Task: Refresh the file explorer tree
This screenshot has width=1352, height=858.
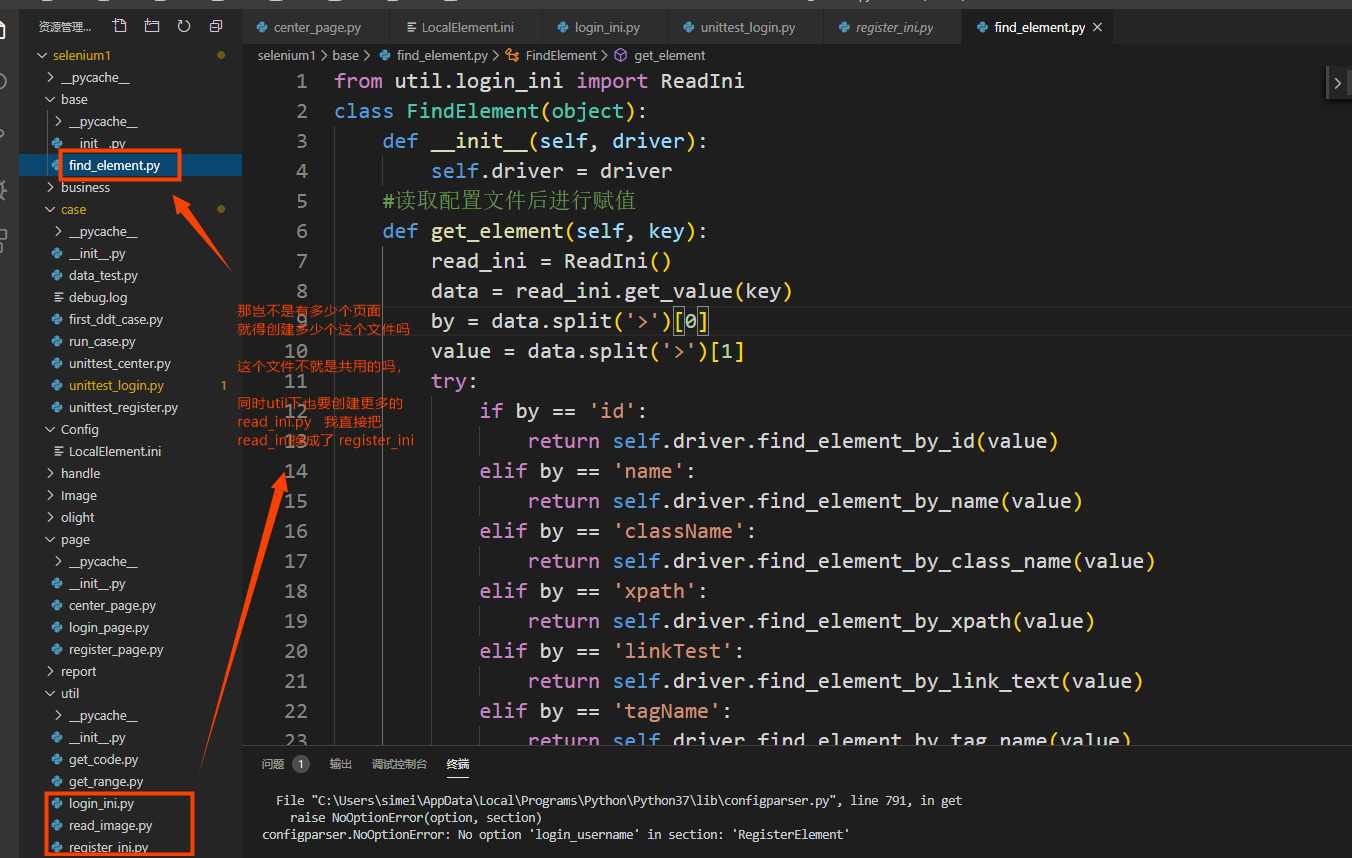Action: point(184,26)
